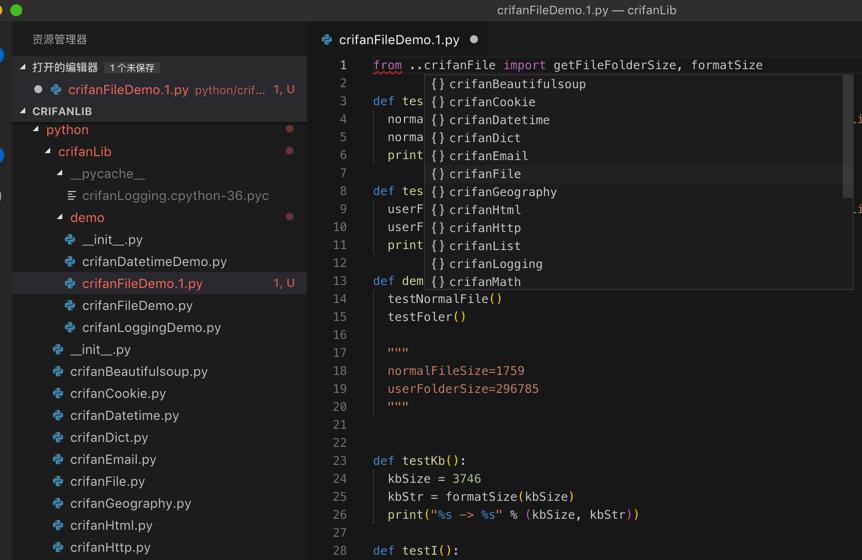Screen dimensions: 862x560
Task: Choose crifanBeautifulsoup from autocomplete list
Action: (x=633, y=84)
